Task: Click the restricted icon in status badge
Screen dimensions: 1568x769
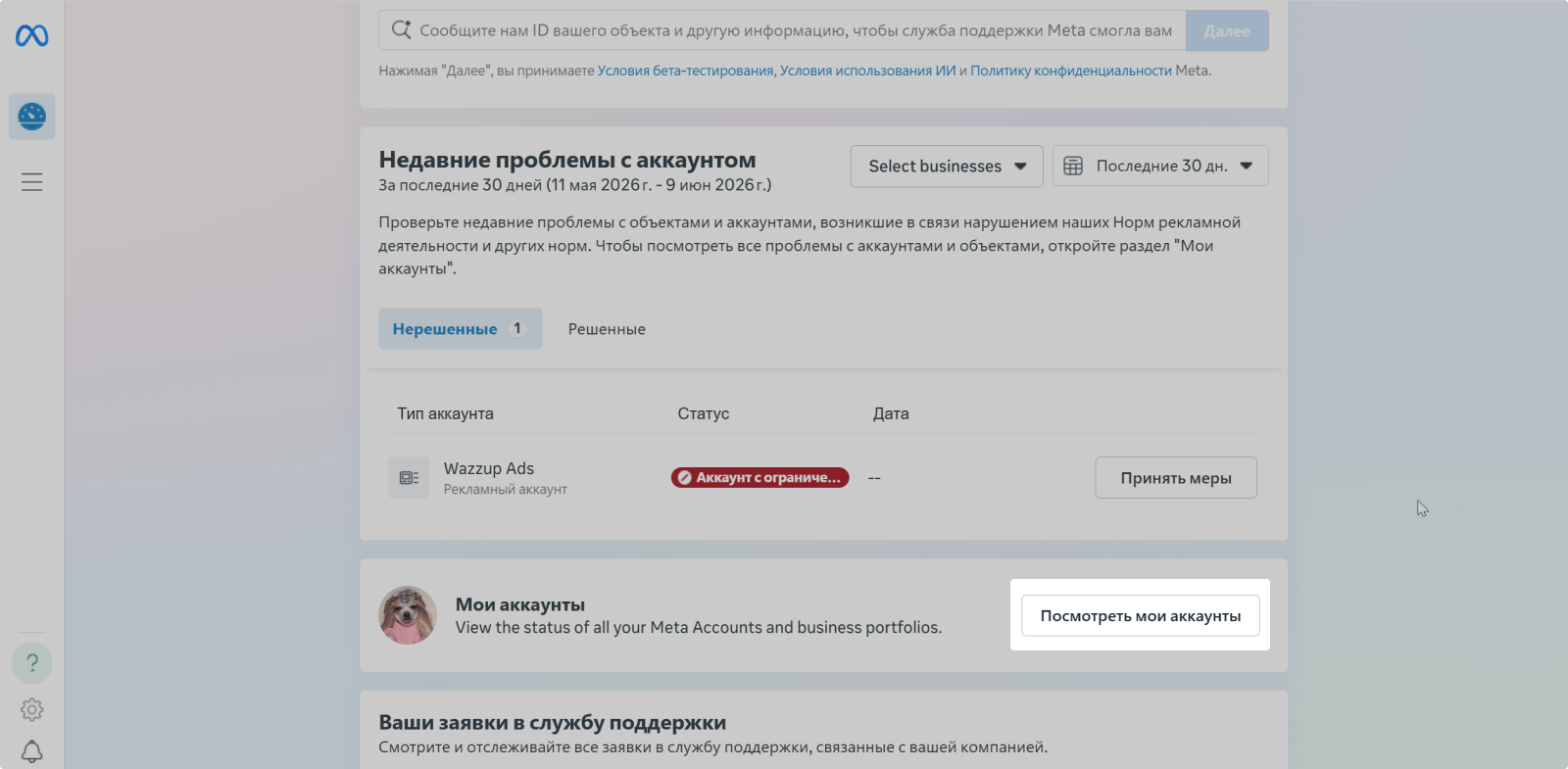Action: [684, 478]
